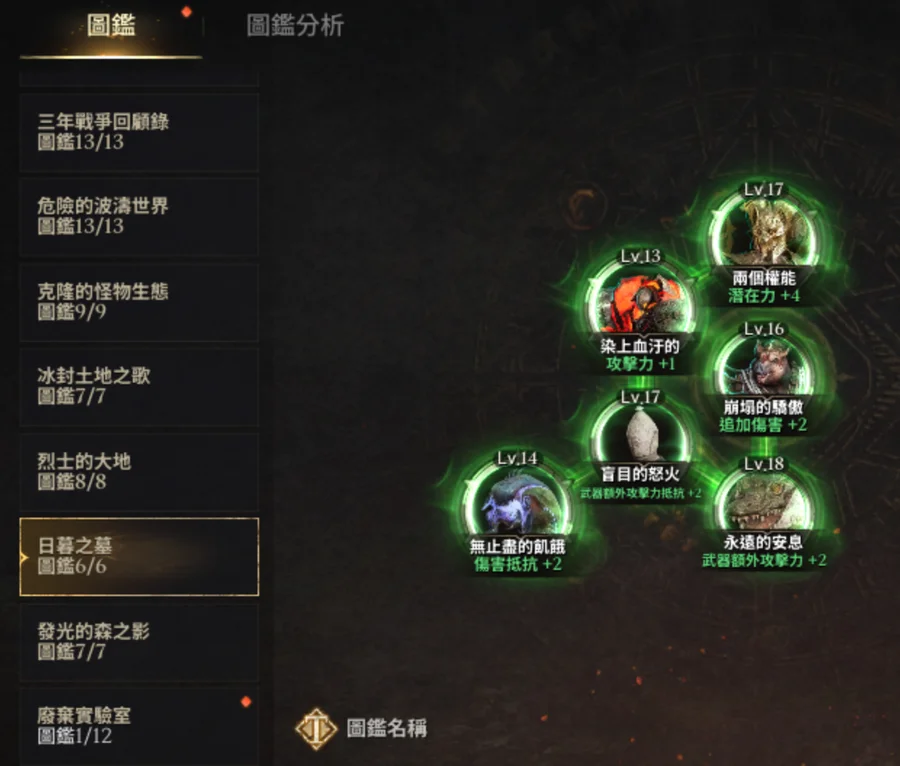Image resolution: width=900 pixels, height=766 pixels.
Task: Select 冰封土地之歌 collection entry
Action: click(x=139, y=387)
